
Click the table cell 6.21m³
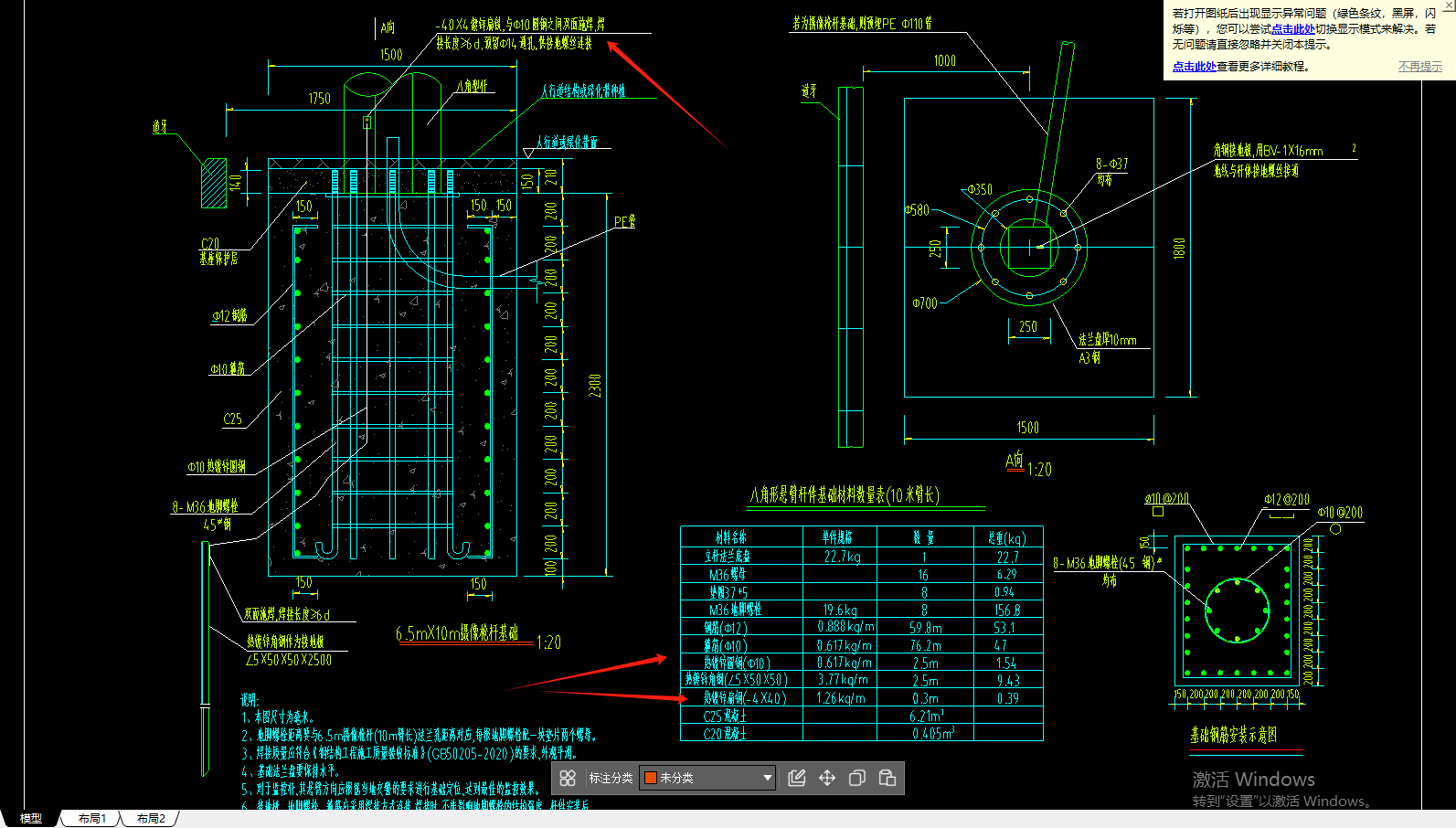point(926,716)
